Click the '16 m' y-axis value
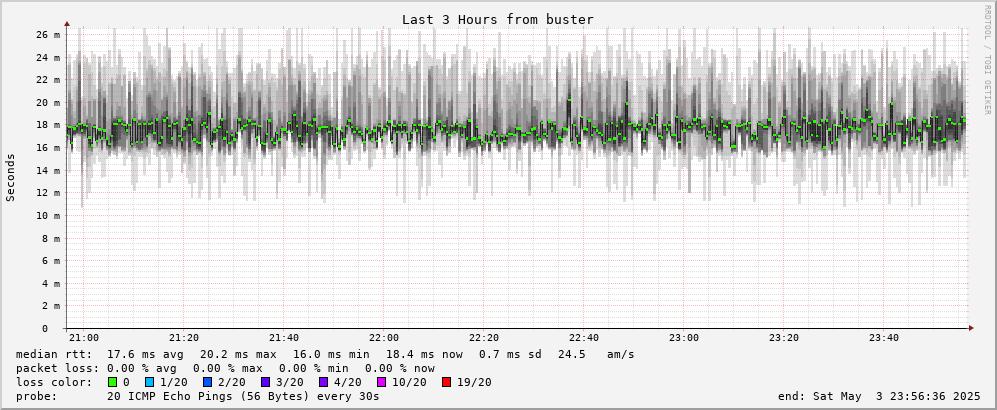Image resolution: width=997 pixels, height=410 pixels. click(x=47, y=148)
